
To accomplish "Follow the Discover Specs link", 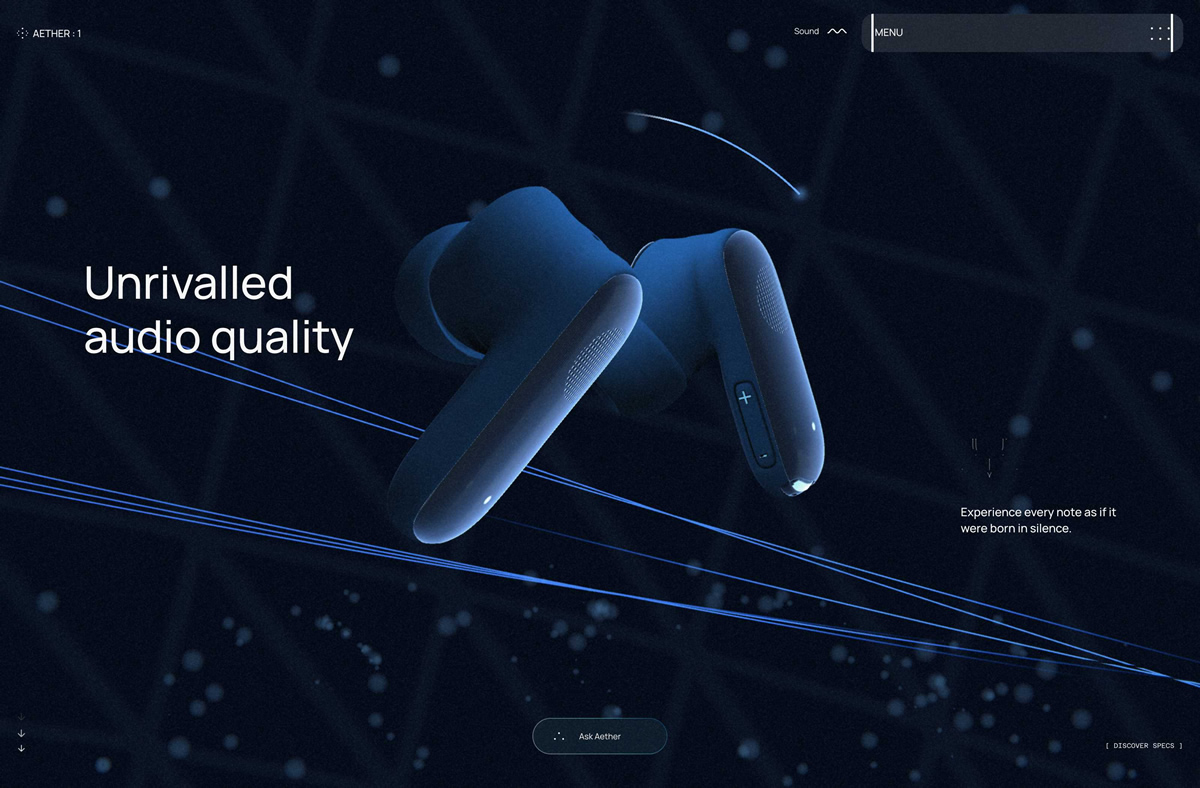I will coord(1144,746).
